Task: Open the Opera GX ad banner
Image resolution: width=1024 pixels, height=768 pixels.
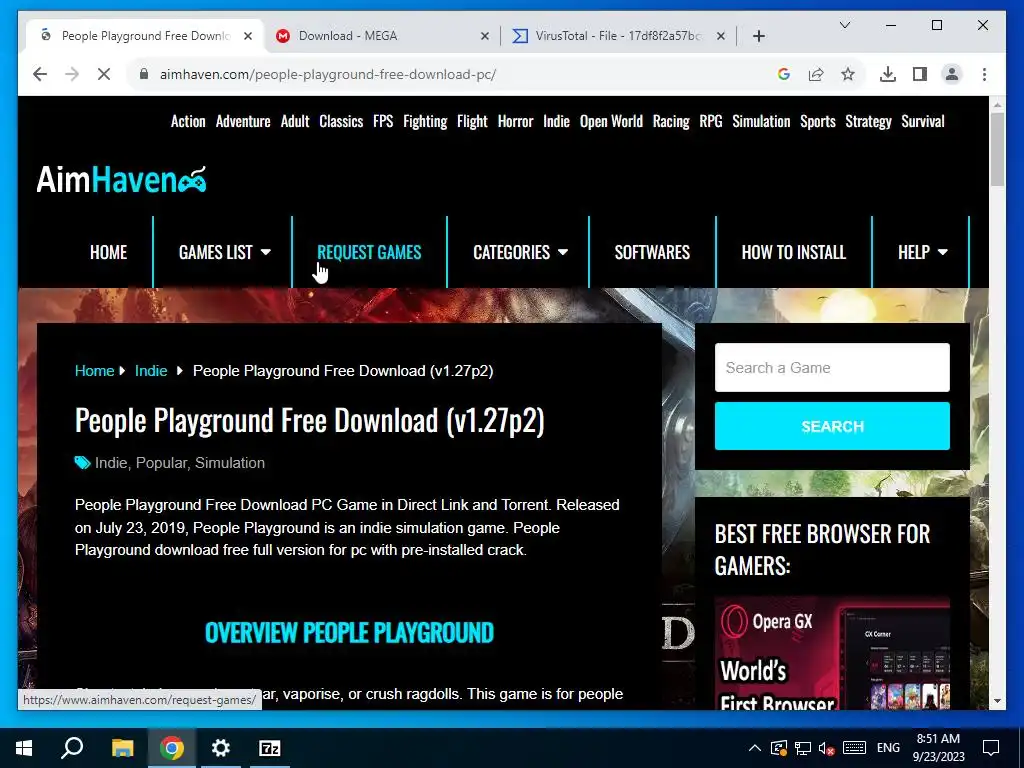Action: [x=832, y=653]
